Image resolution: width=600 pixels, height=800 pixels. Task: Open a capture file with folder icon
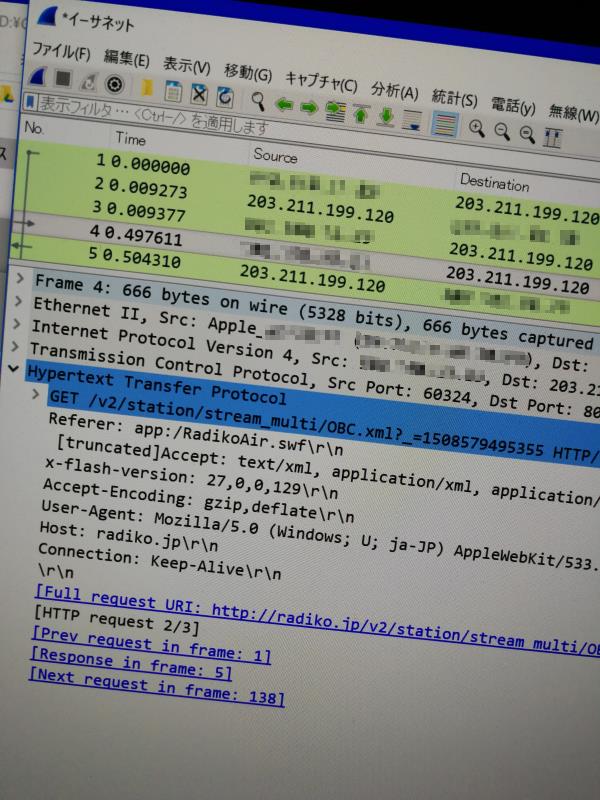(x=147, y=87)
